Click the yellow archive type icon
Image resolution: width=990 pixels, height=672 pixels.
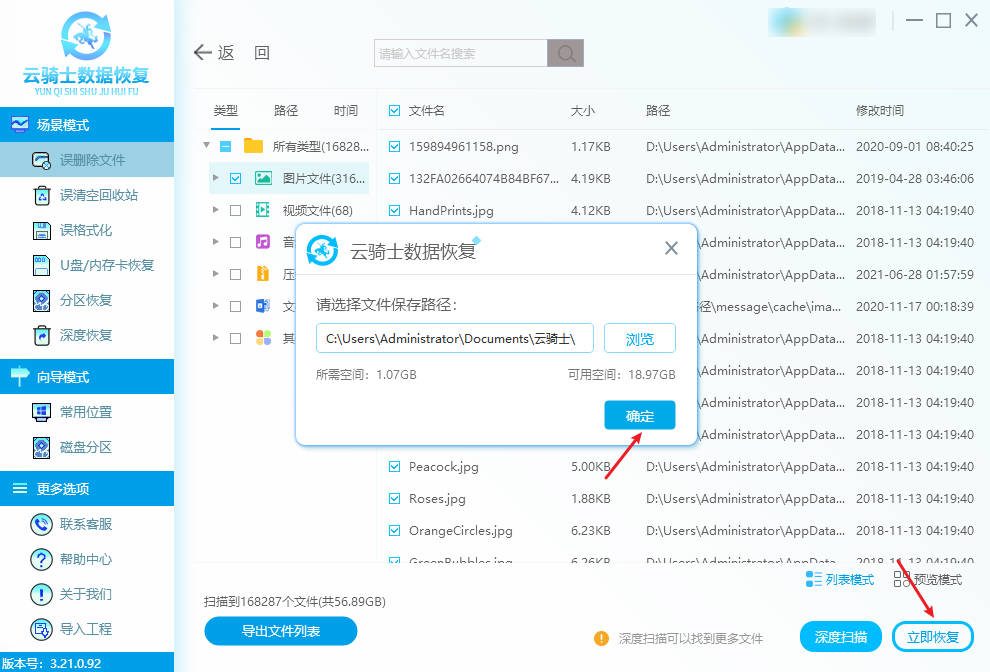pyautogui.click(x=263, y=274)
